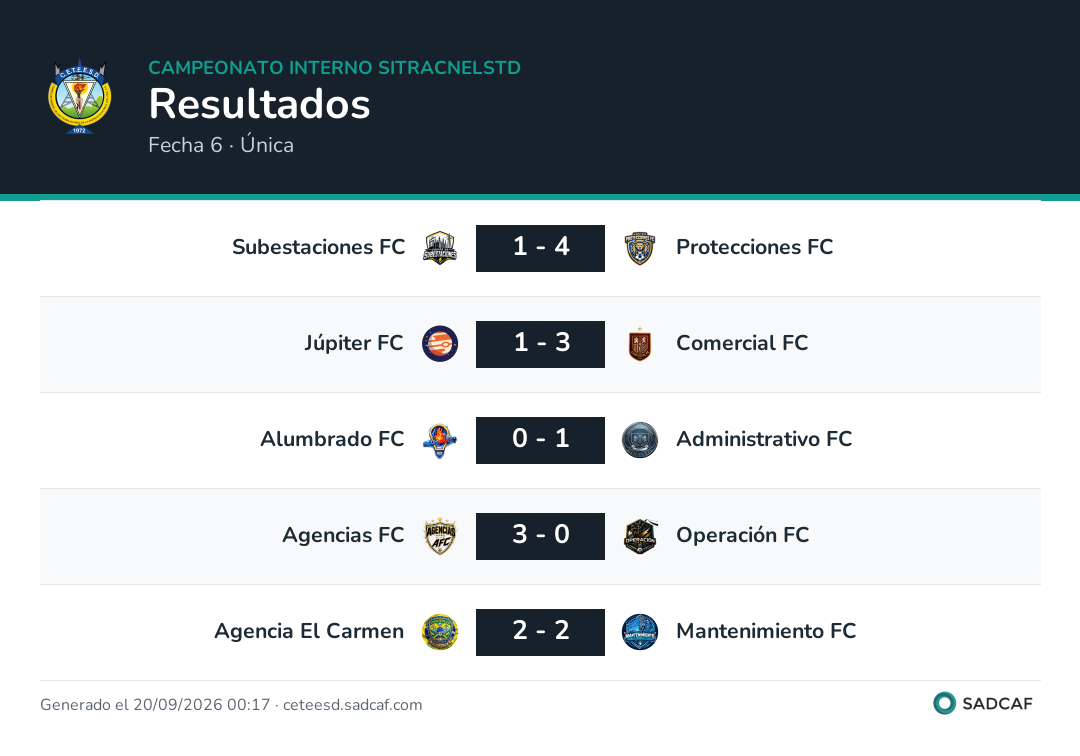Click the CETEESD league crest logo
Image resolution: width=1080 pixels, height=756 pixels.
pos(79,96)
